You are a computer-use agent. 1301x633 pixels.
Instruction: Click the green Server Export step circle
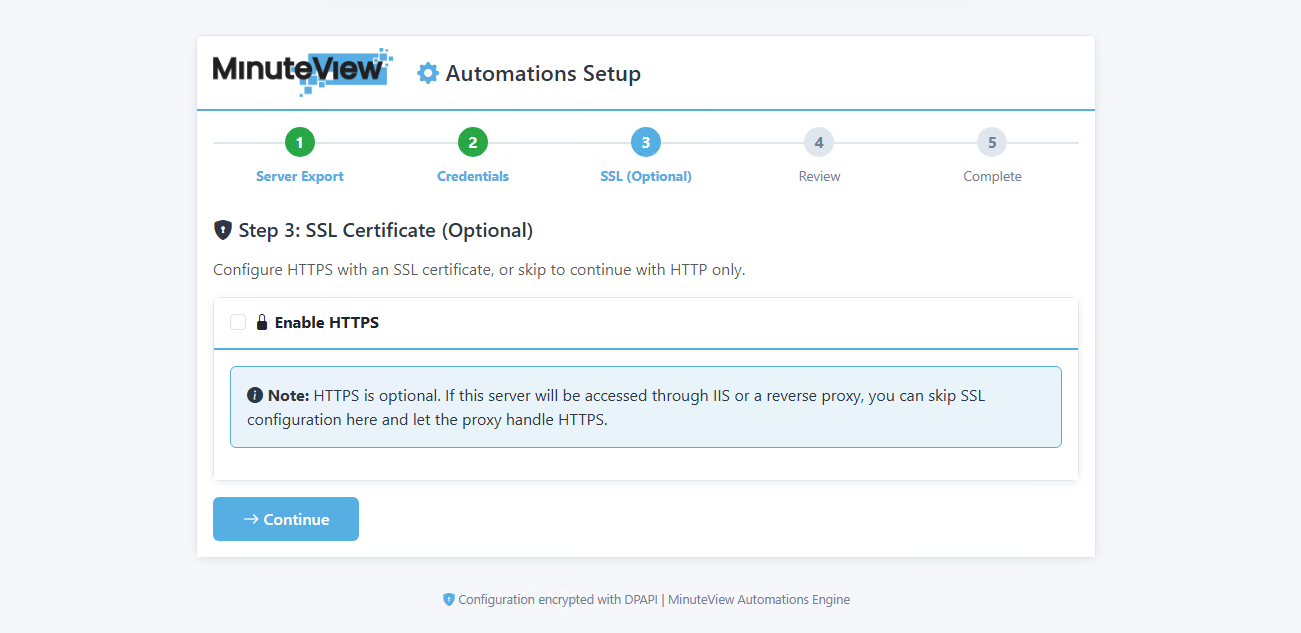299,142
